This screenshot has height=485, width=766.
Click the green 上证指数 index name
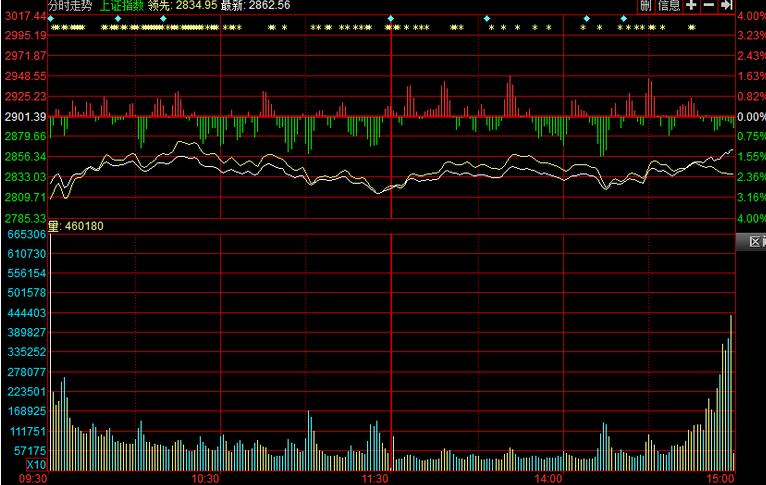pos(122,5)
